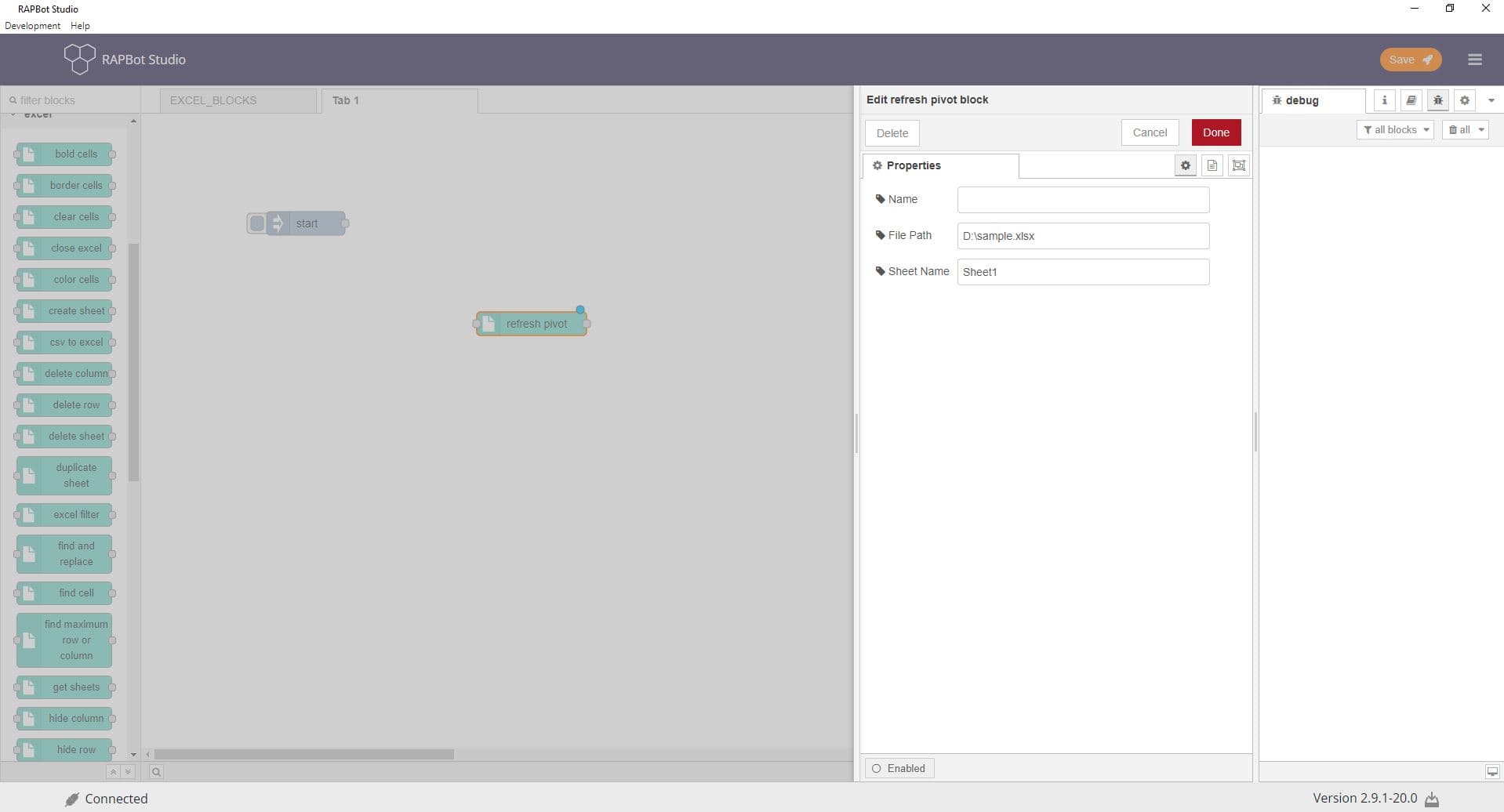This screenshot has width=1504, height=812.
Task: Select the delete column block
Action: [64, 374]
